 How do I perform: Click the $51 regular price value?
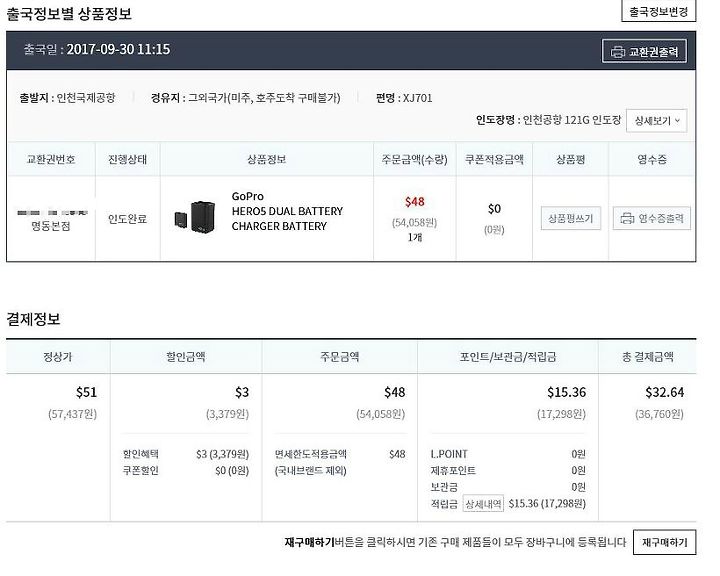[x=86, y=392]
